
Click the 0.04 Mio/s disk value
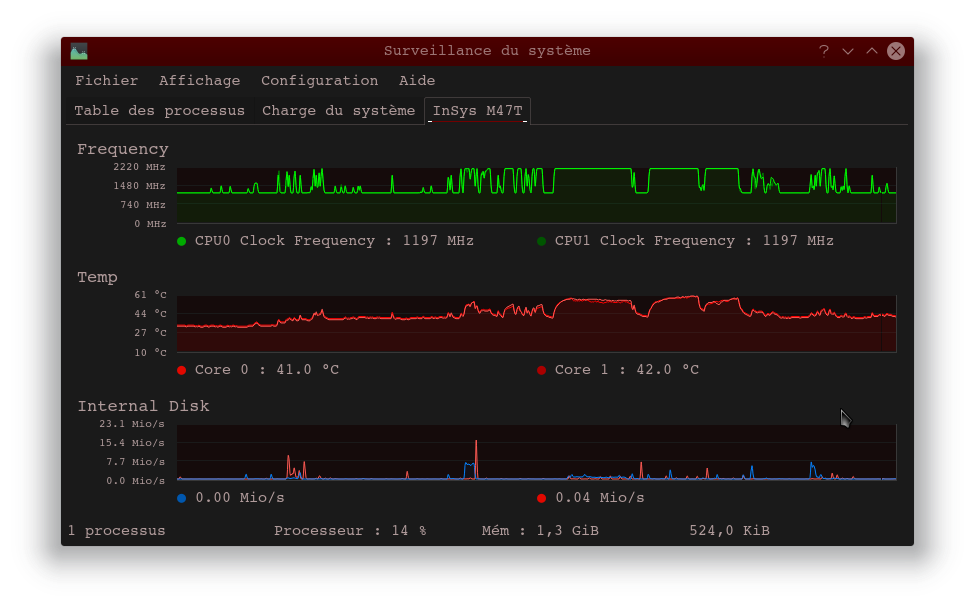coord(599,498)
